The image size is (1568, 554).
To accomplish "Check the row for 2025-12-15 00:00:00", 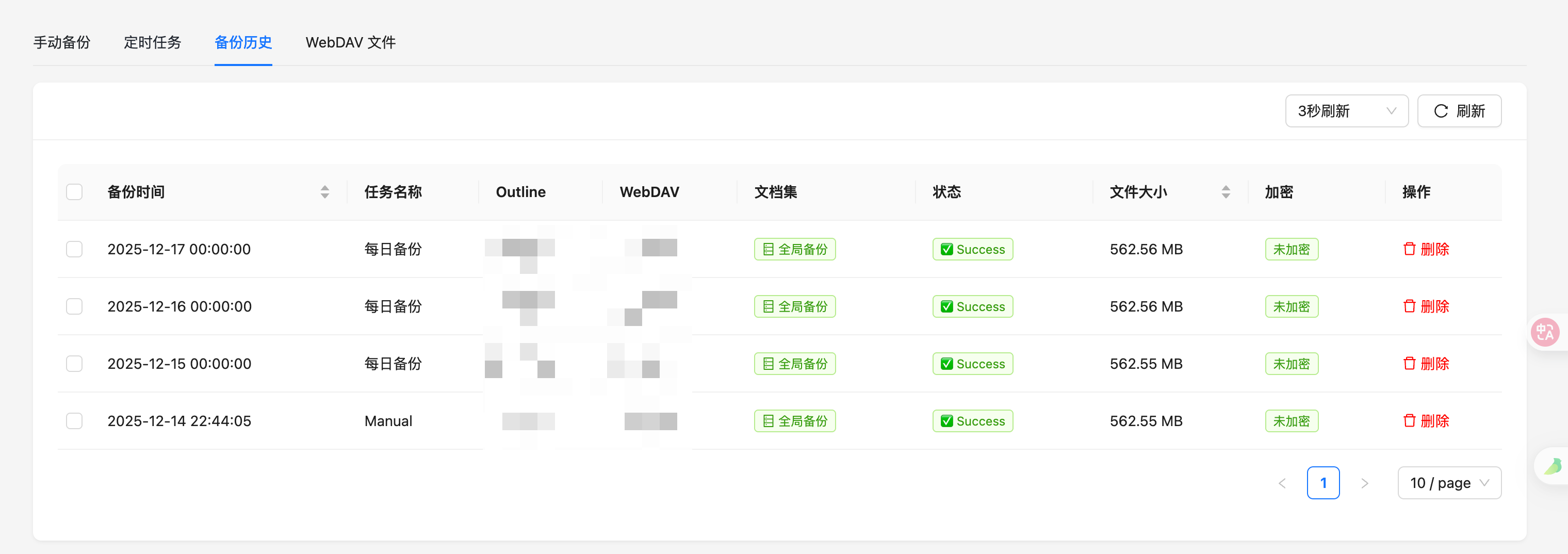I will pyautogui.click(x=74, y=364).
